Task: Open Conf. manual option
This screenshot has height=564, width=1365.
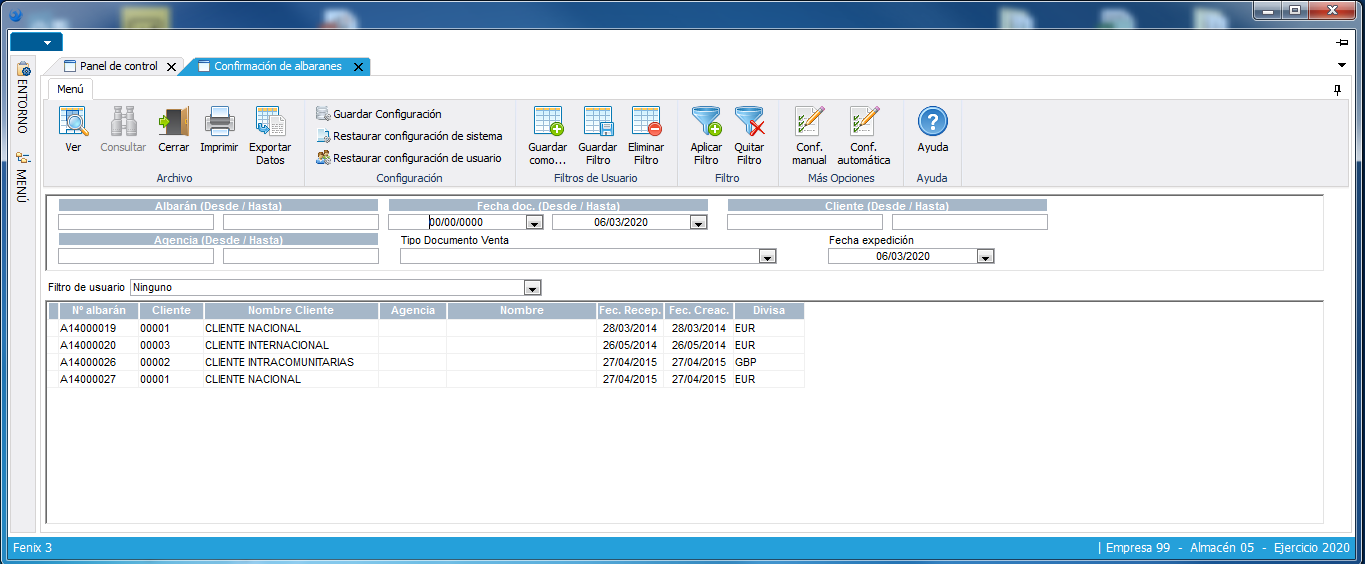Action: (x=809, y=122)
